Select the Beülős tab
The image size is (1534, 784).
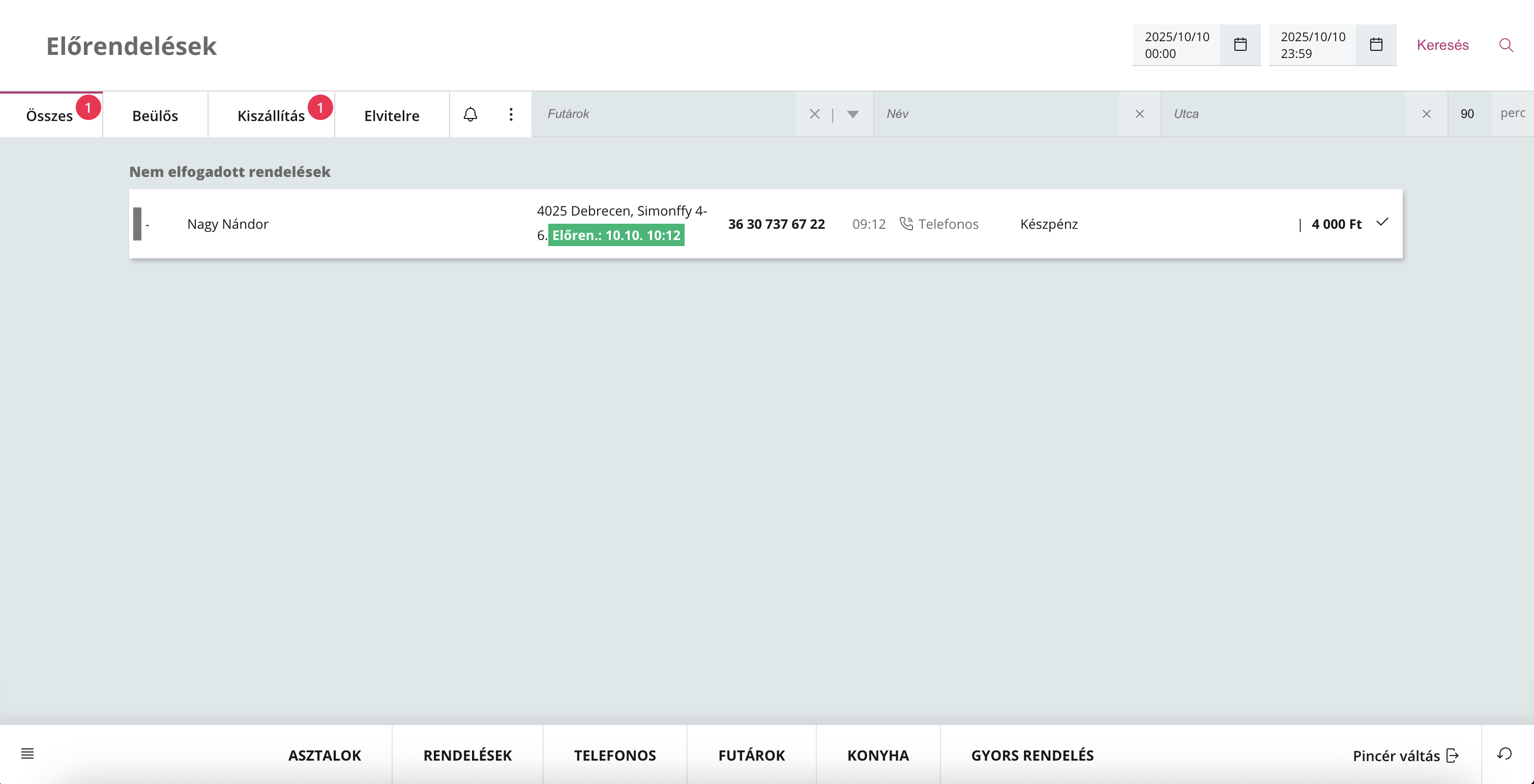point(155,115)
